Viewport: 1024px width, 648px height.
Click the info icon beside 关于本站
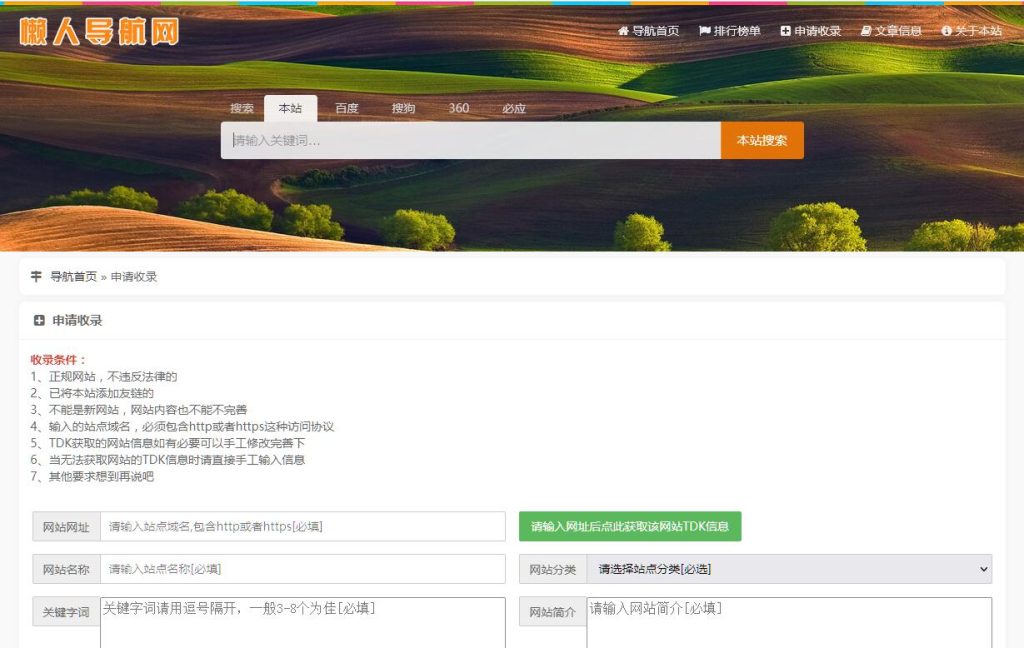tap(946, 30)
